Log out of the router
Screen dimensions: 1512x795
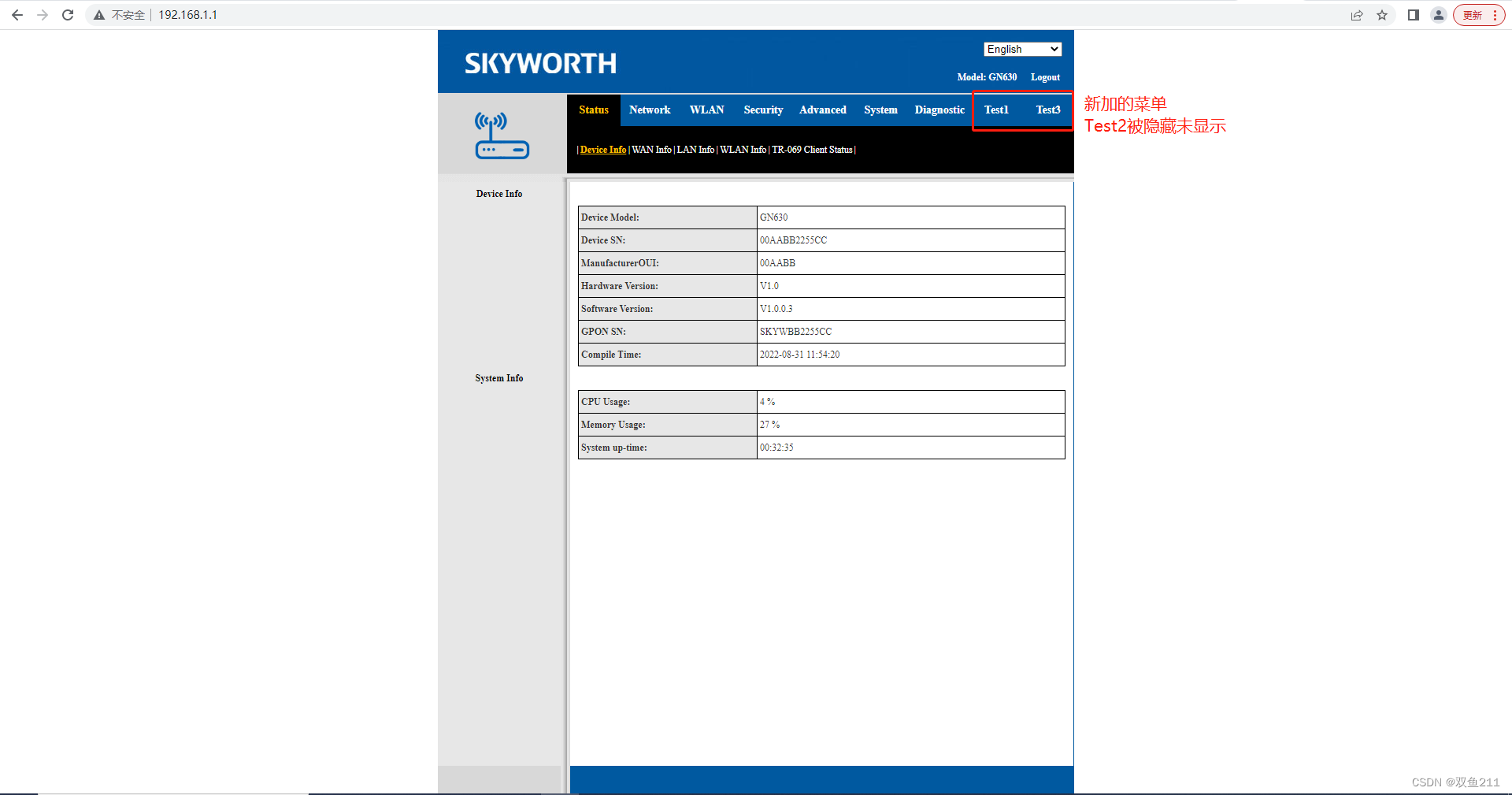pyautogui.click(x=1045, y=77)
